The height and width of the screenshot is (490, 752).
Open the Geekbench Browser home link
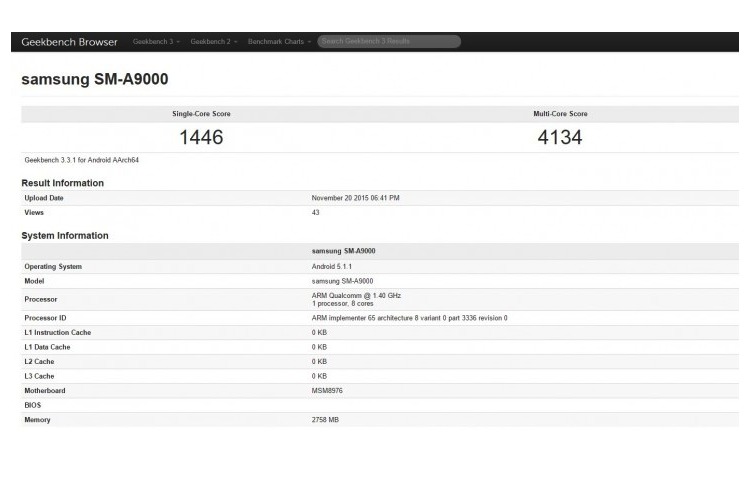pyautogui.click(x=69, y=42)
